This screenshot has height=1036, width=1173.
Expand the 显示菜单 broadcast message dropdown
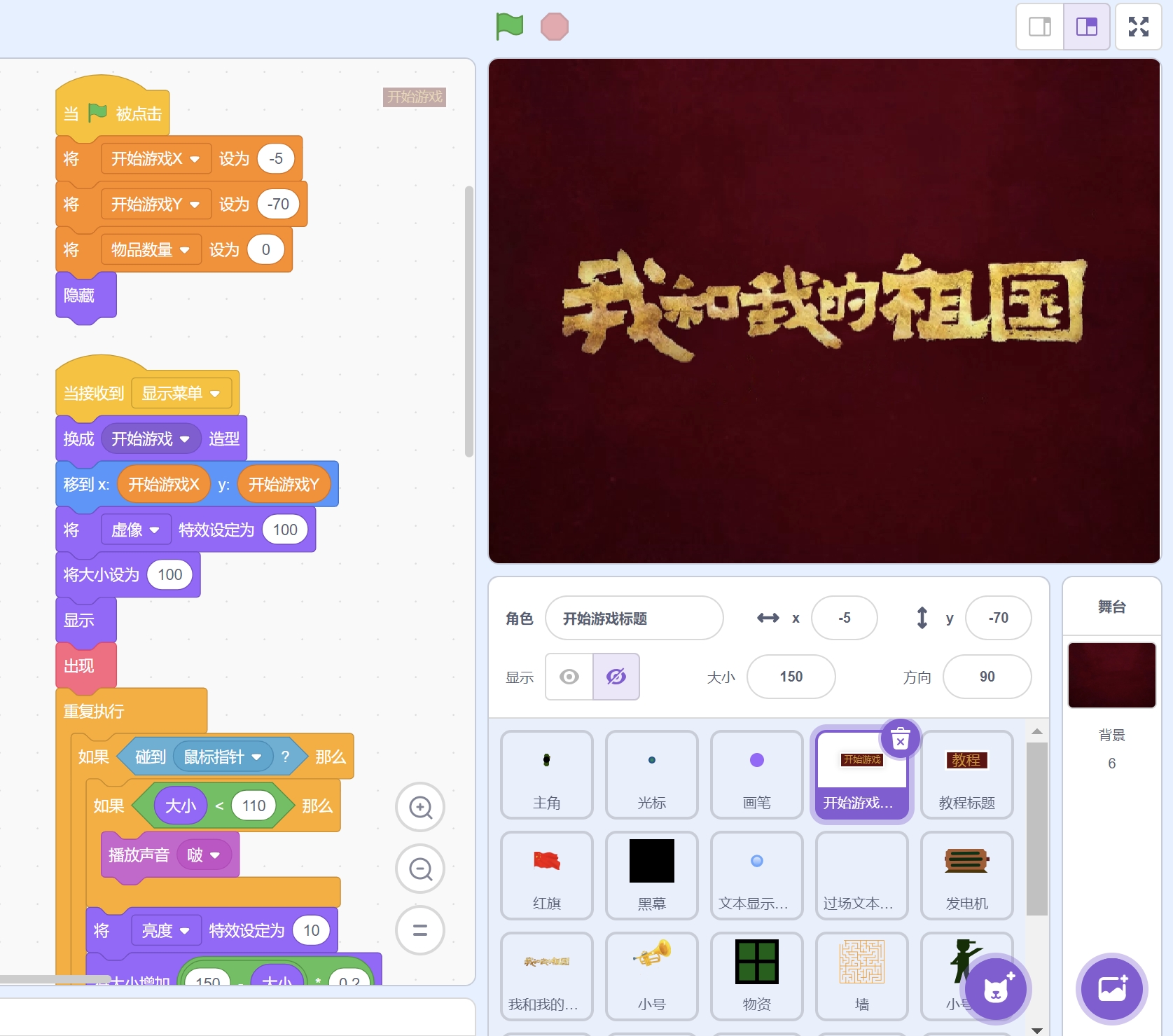(215, 394)
